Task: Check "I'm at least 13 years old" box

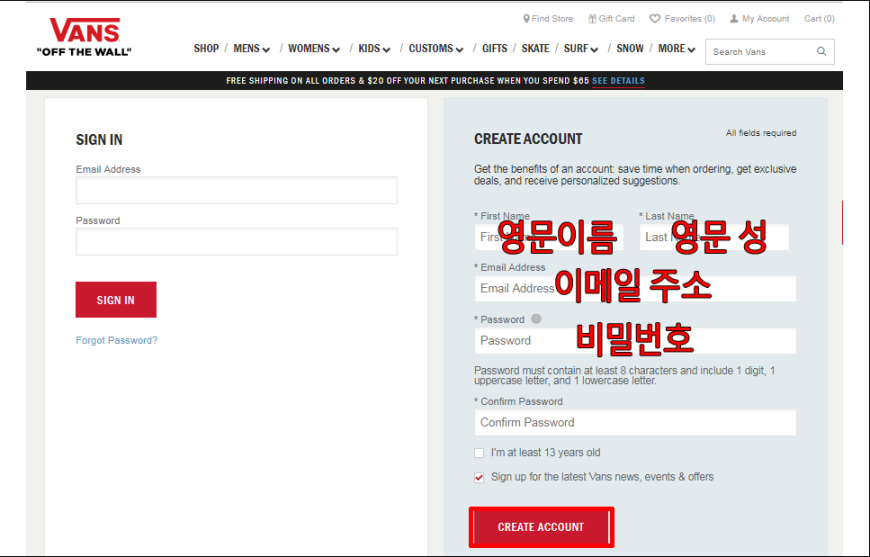Action: tap(479, 453)
